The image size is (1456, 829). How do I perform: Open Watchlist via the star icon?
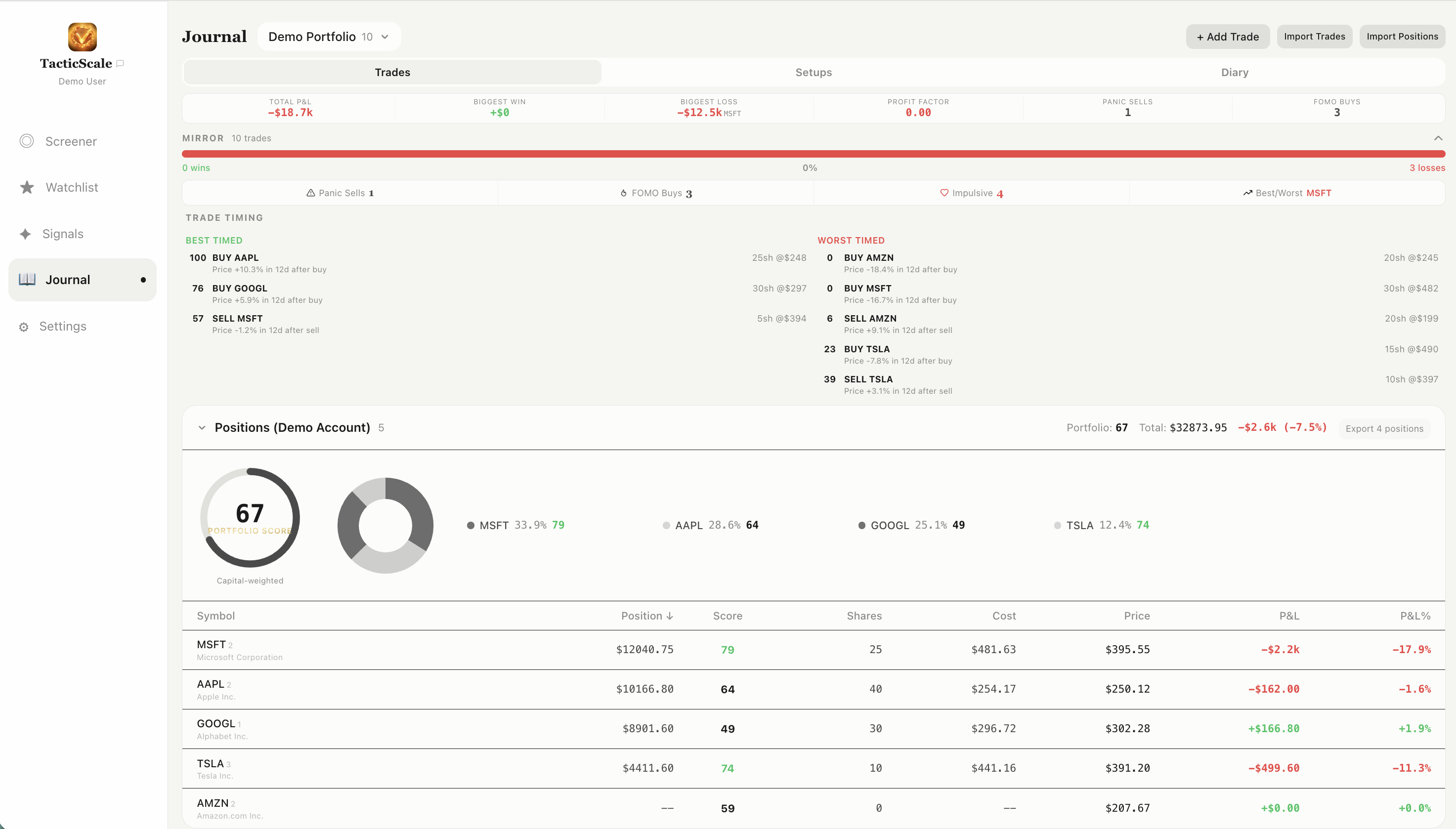tap(27, 187)
